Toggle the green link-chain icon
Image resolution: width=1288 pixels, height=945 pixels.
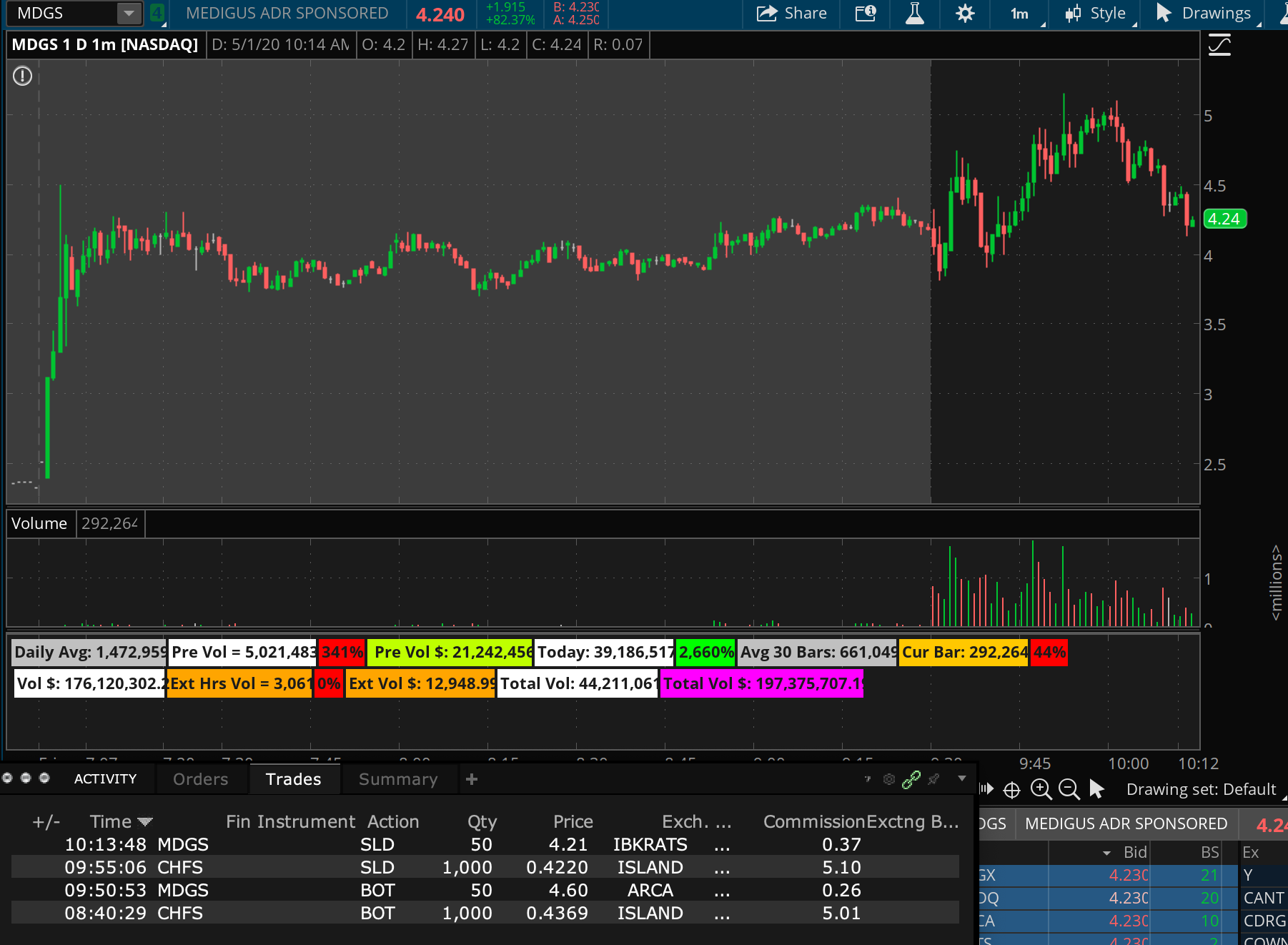911,779
